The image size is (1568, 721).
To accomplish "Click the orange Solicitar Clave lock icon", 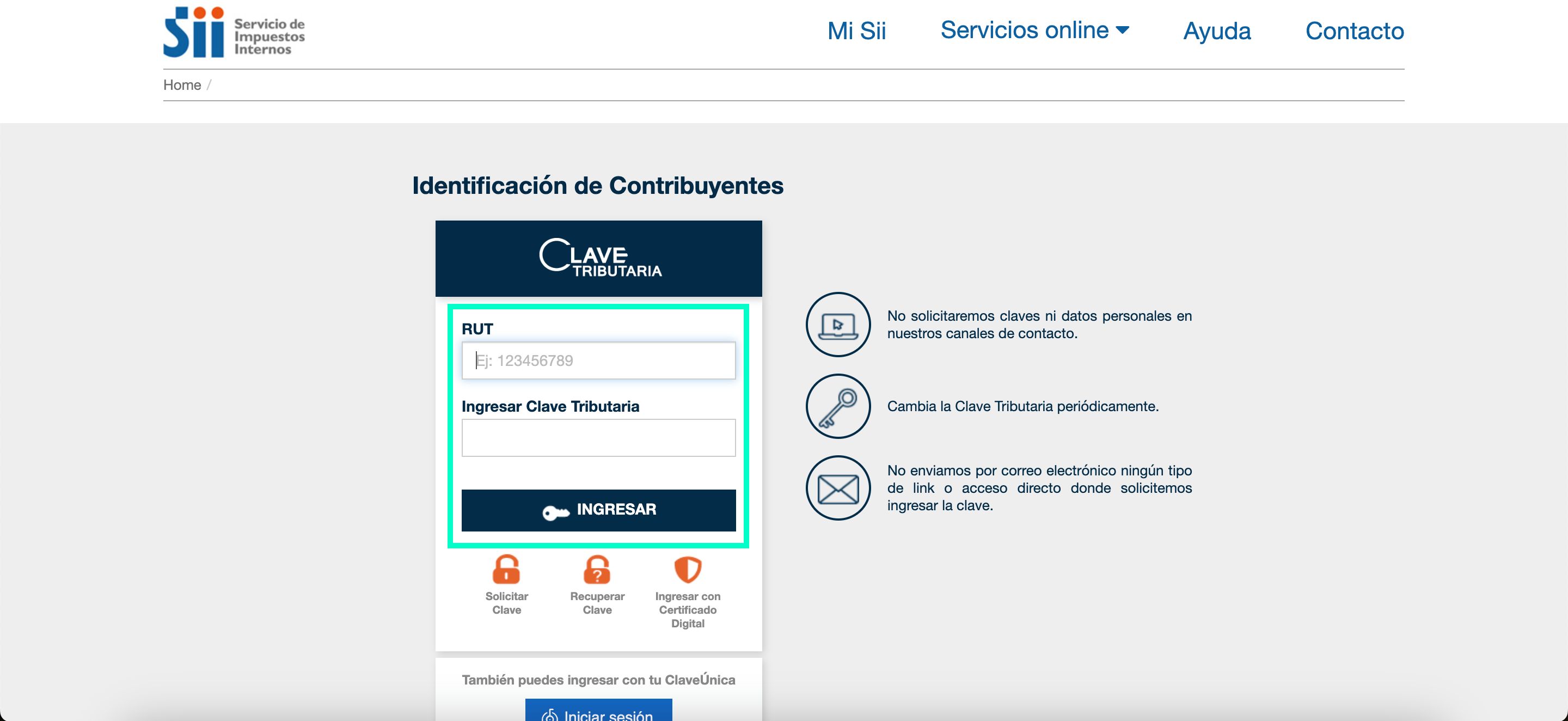I will pyautogui.click(x=506, y=569).
